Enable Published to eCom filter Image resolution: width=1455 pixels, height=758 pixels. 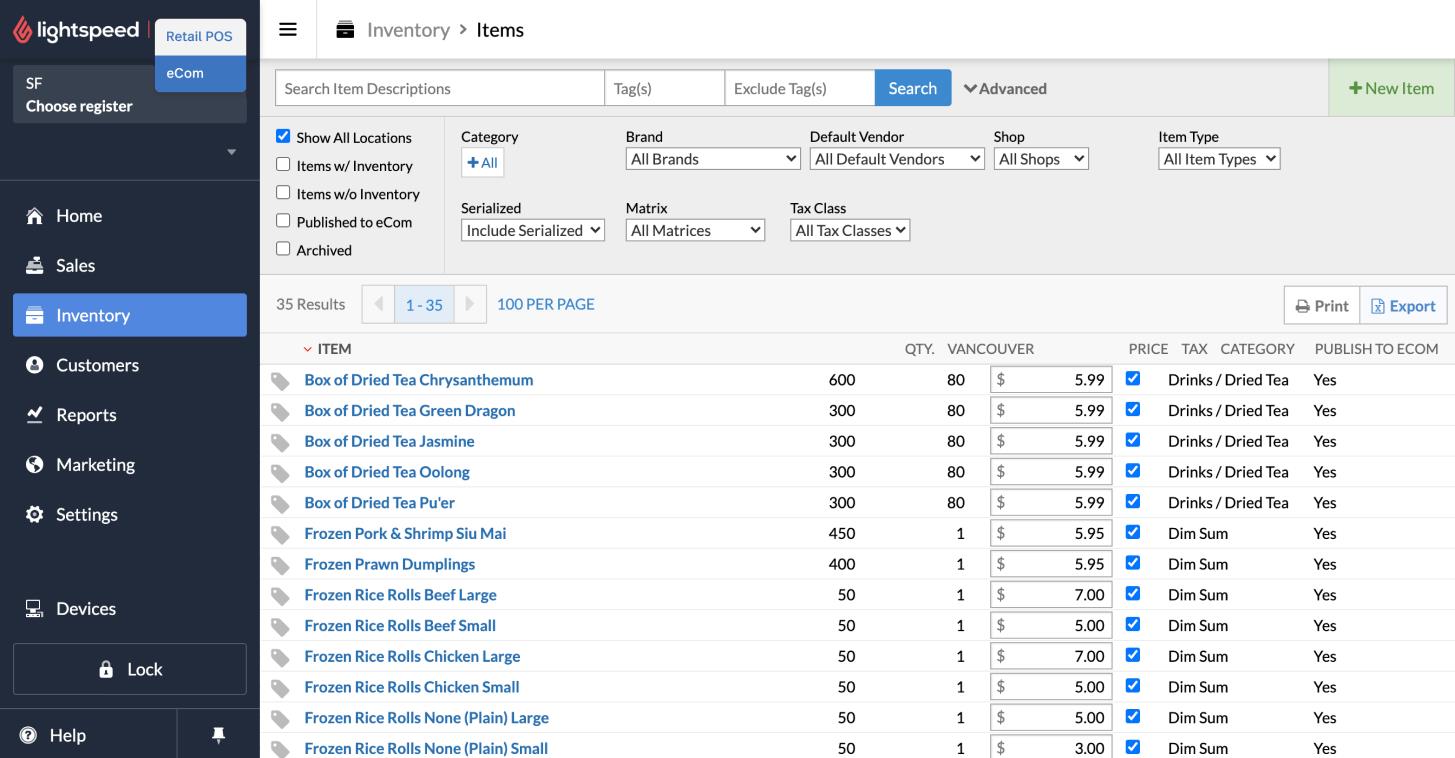283,221
